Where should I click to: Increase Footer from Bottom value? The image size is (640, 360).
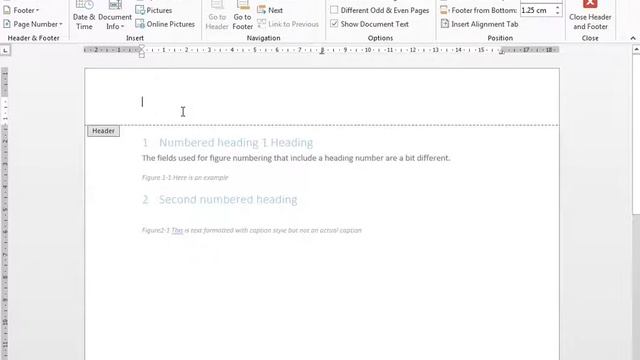pyautogui.click(x=558, y=7)
